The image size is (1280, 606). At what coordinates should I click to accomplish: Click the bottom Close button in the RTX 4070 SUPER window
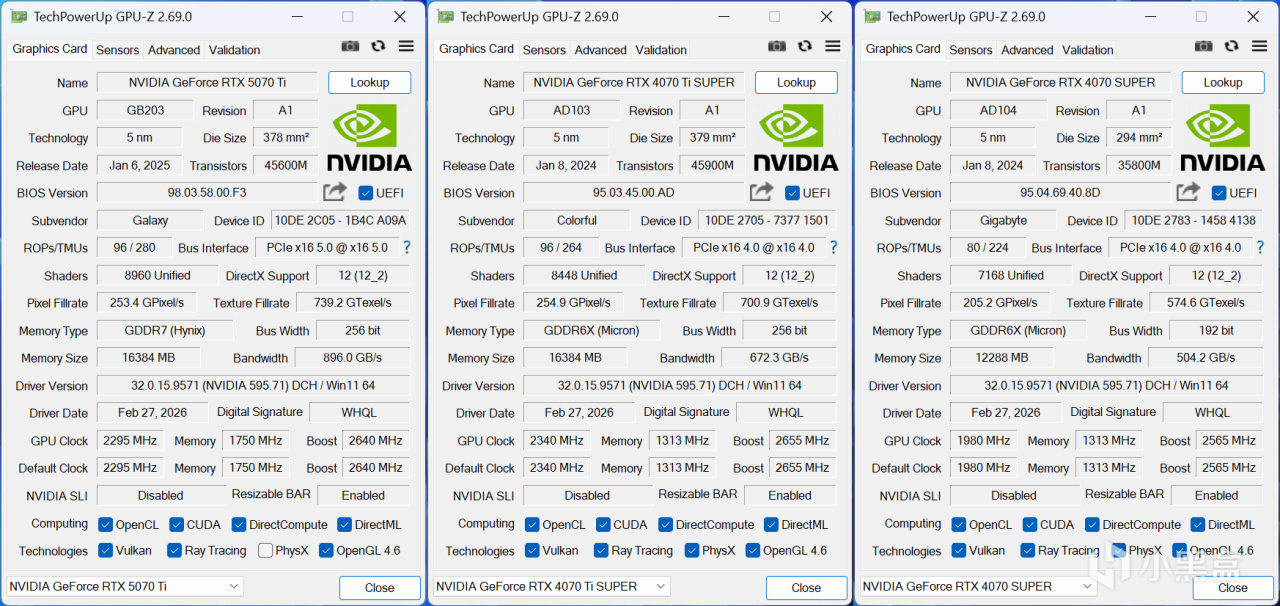pos(1232,588)
